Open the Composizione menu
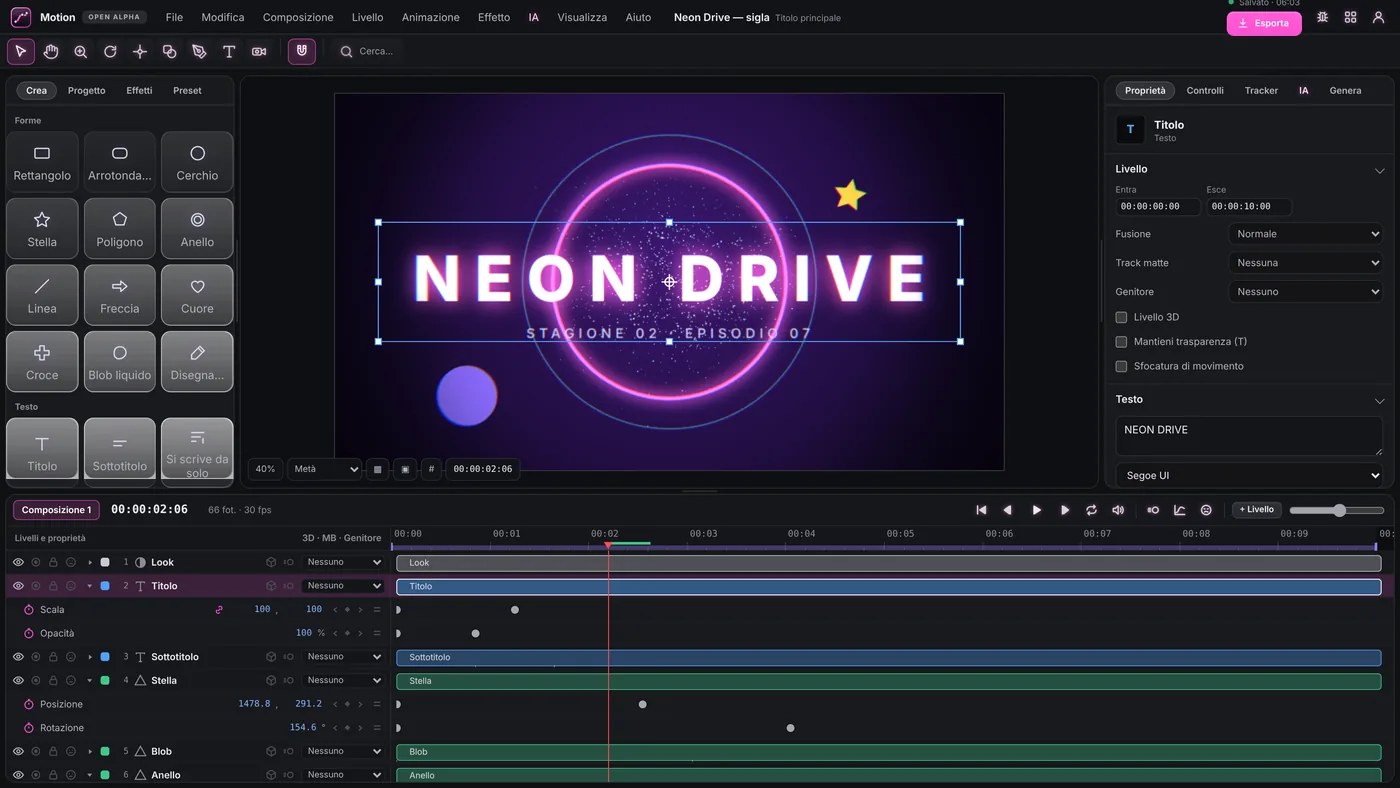This screenshot has height=788, width=1400. (298, 18)
